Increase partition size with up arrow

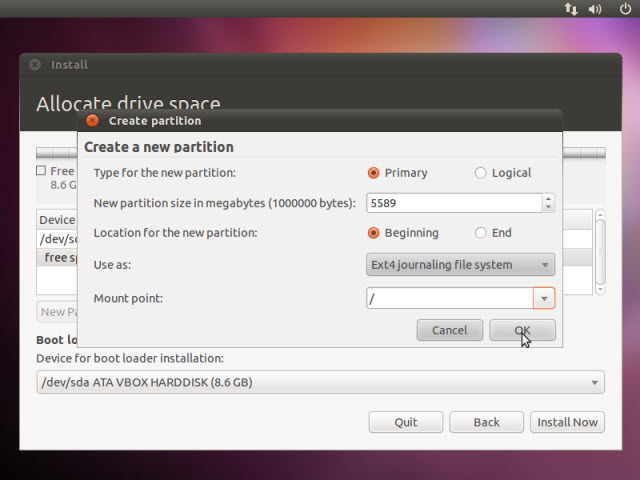pos(548,198)
